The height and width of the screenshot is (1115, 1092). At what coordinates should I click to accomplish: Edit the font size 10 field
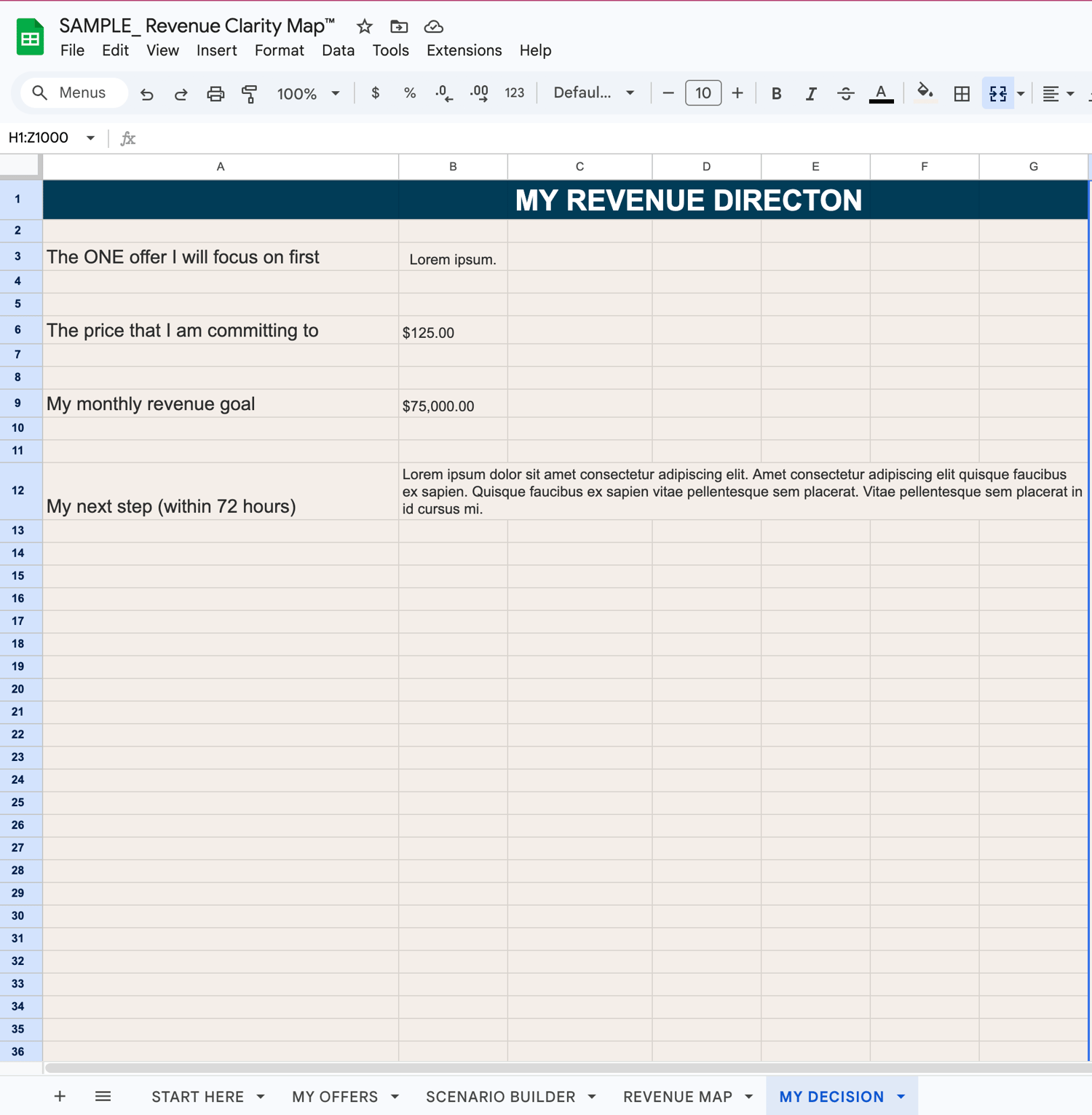pyautogui.click(x=703, y=93)
